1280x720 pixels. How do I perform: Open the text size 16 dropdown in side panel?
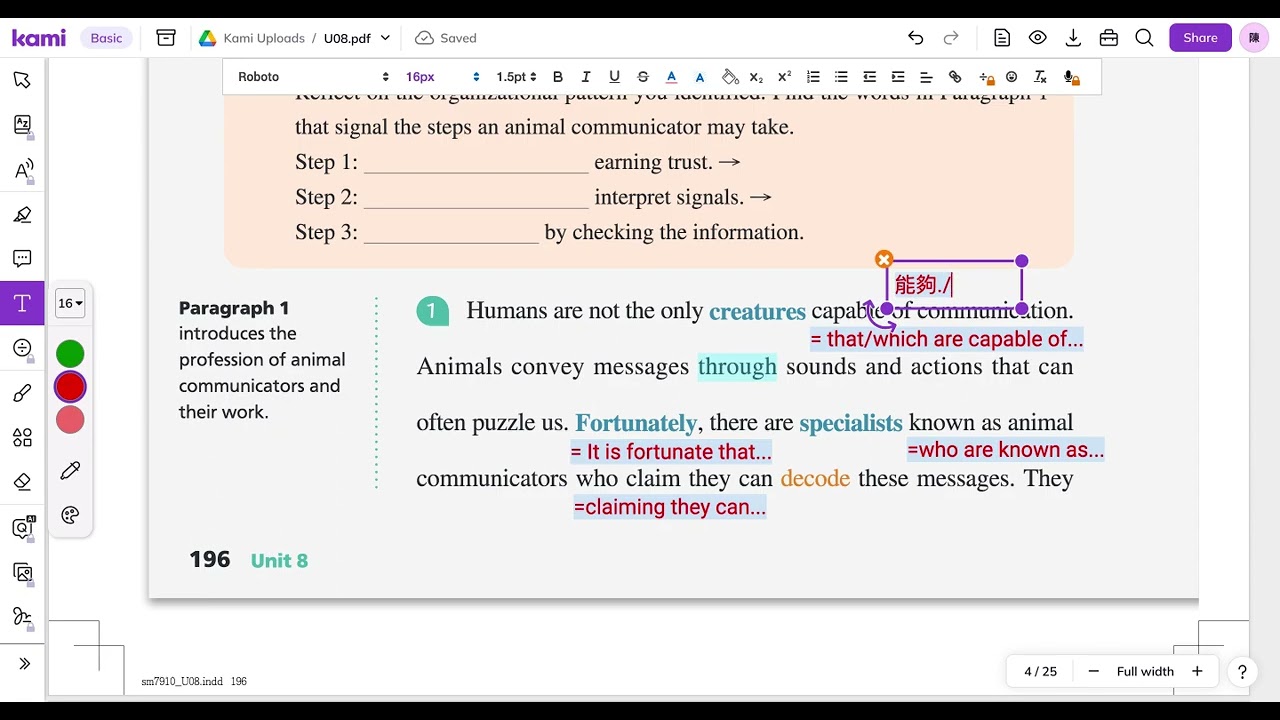(x=70, y=303)
